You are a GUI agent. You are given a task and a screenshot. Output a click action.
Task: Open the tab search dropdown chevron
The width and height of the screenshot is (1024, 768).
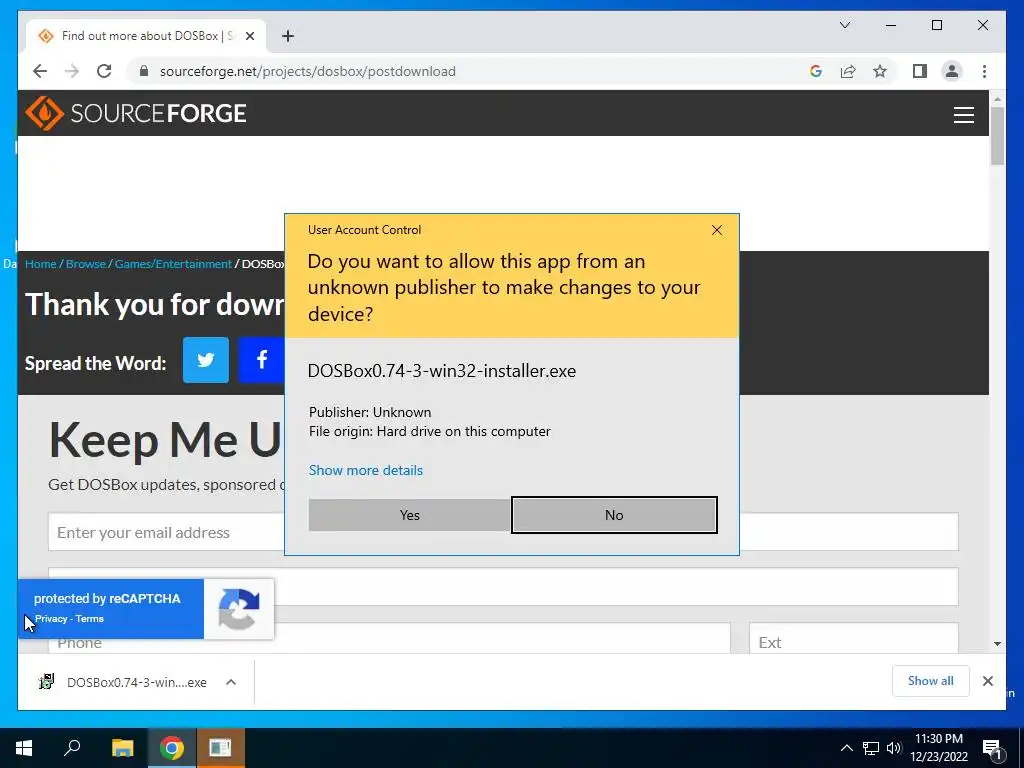pos(844,25)
